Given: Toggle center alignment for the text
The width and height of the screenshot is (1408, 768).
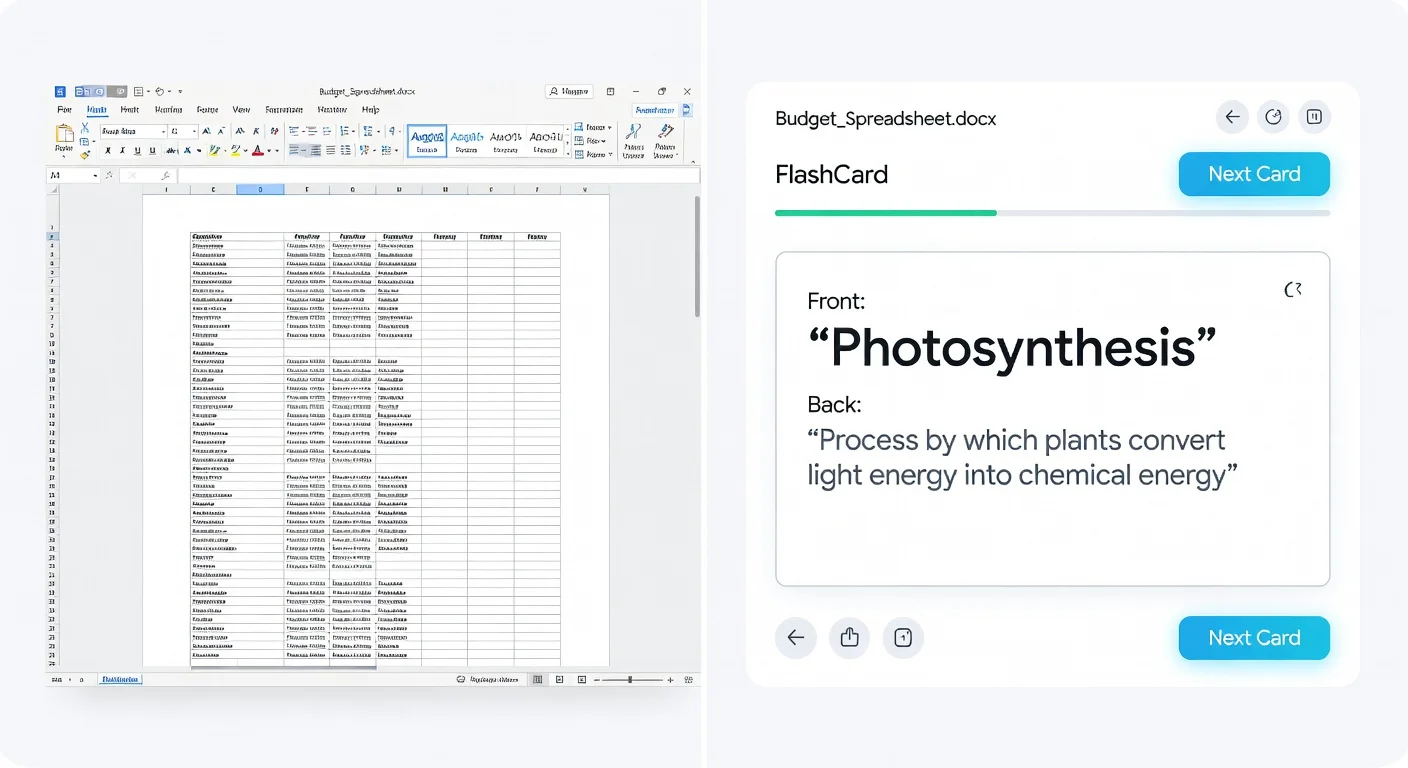Looking at the screenshot, I should coord(303,149).
